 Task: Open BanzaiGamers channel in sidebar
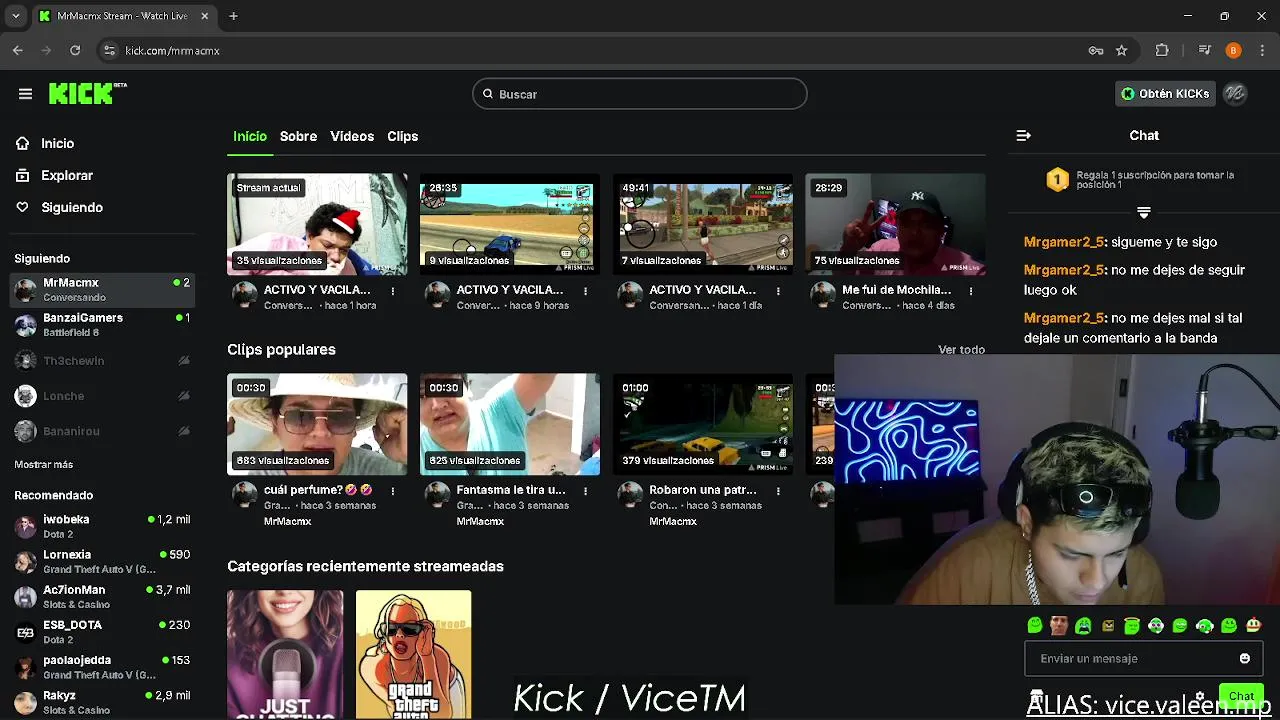(102, 324)
